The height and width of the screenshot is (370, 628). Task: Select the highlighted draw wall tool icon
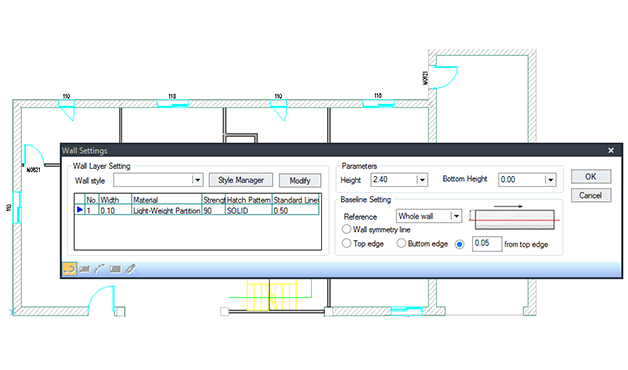[x=69, y=269]
